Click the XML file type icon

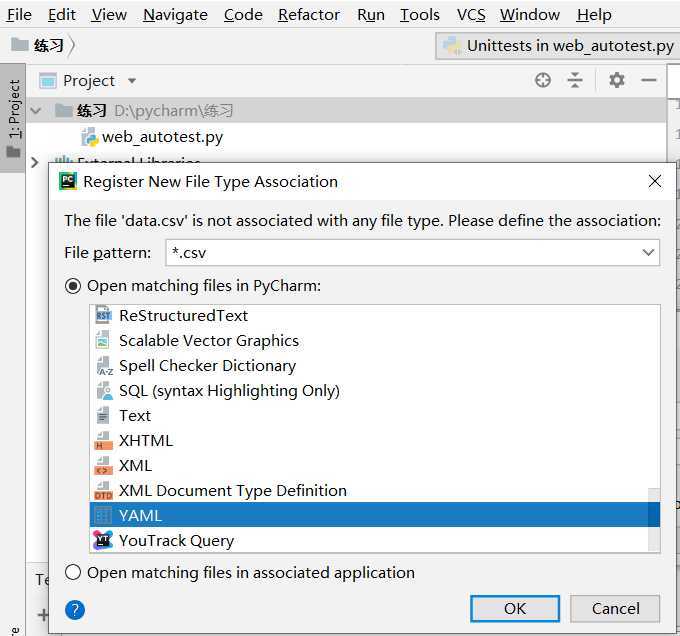pos(103,466)
